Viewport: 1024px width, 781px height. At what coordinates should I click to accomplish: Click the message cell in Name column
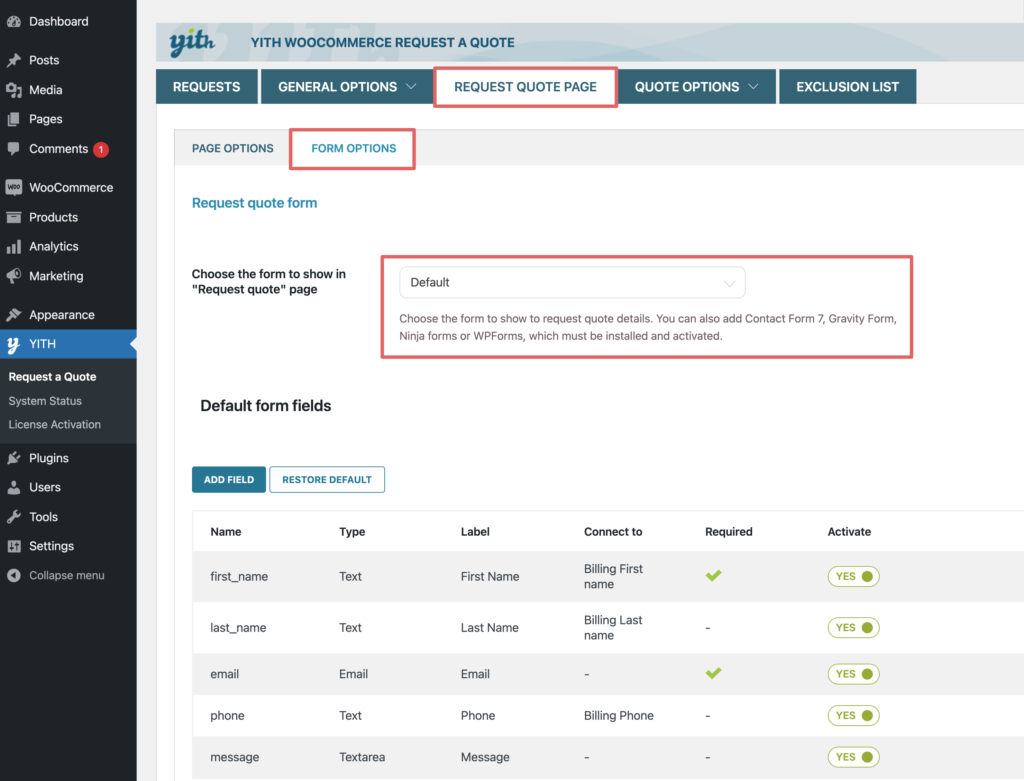234,757
